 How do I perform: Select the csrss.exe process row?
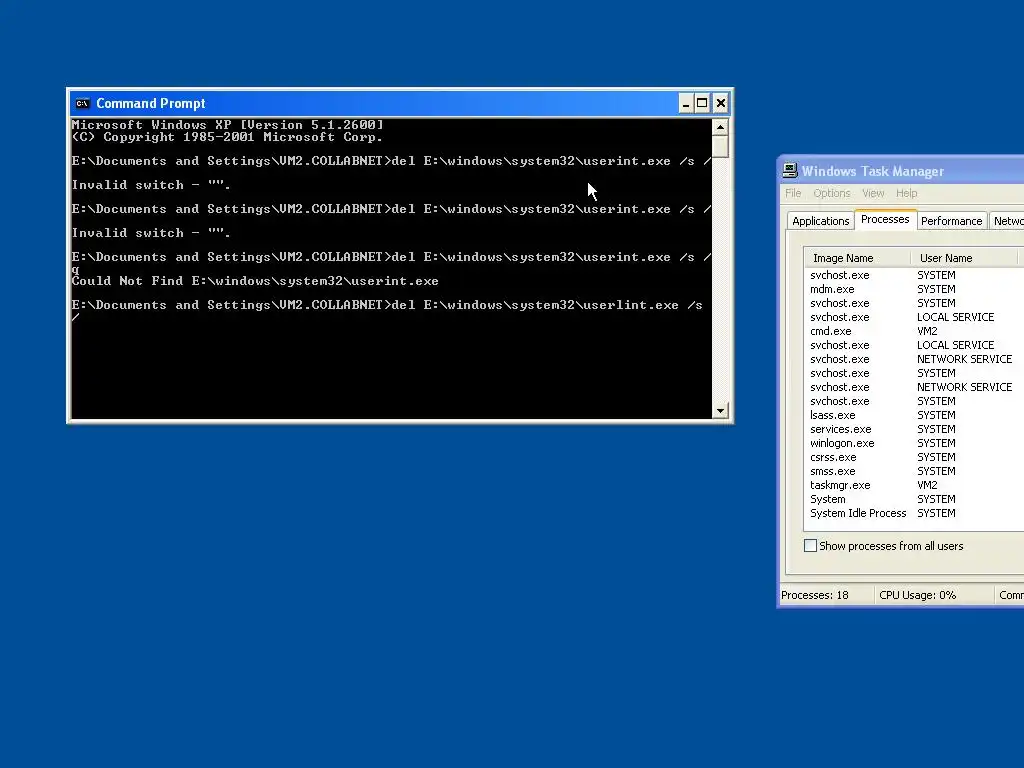[914, 457]
